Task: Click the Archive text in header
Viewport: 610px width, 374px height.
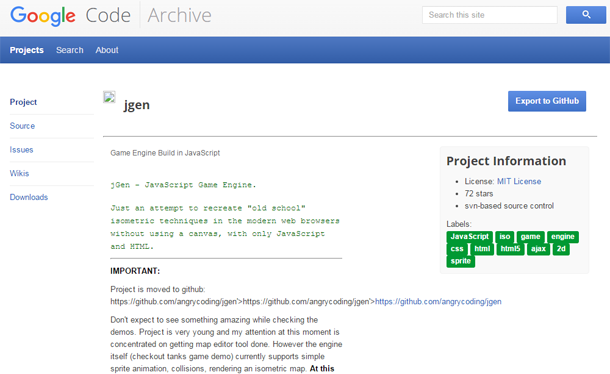Action: 179,16
